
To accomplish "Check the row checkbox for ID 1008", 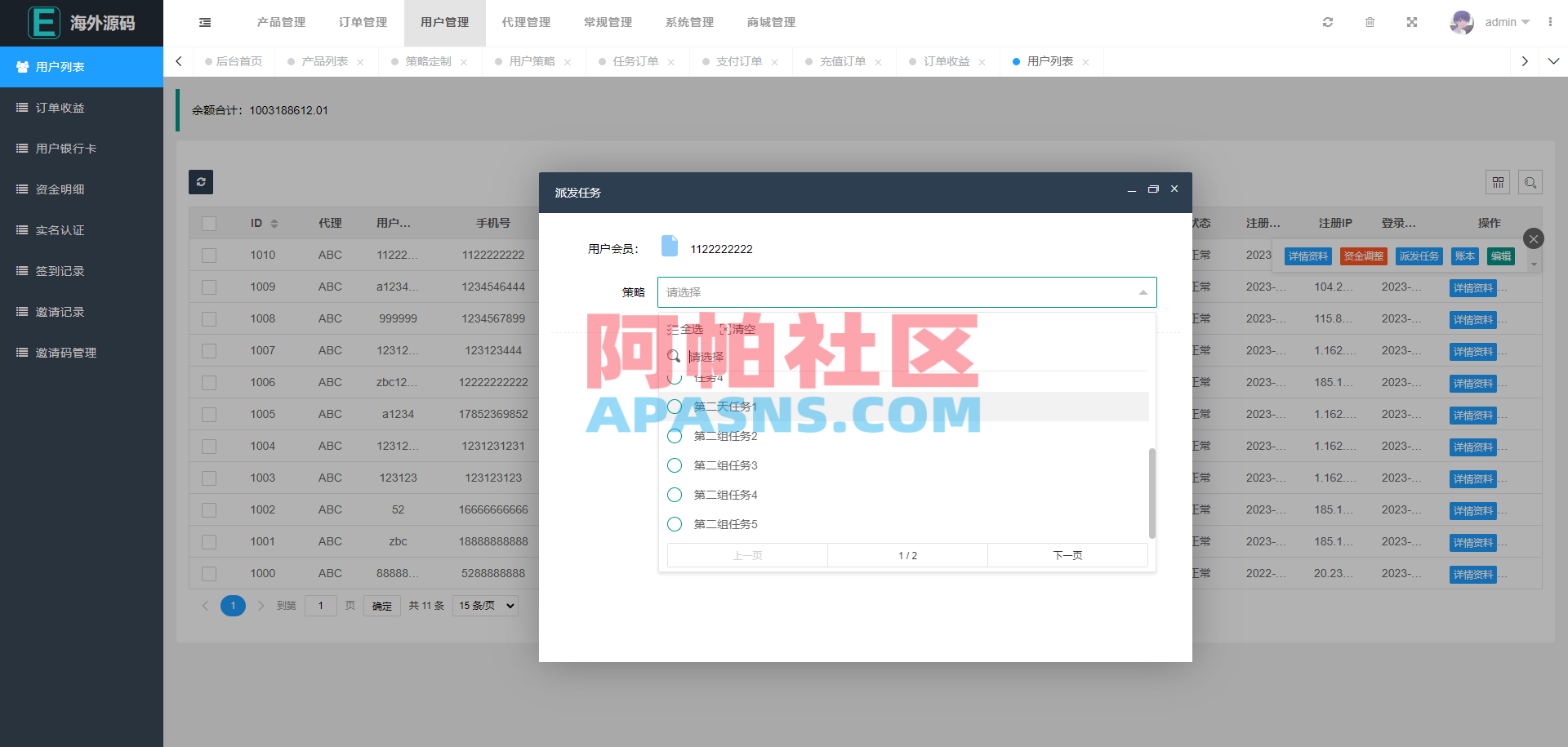I will (x=209, y=318).
